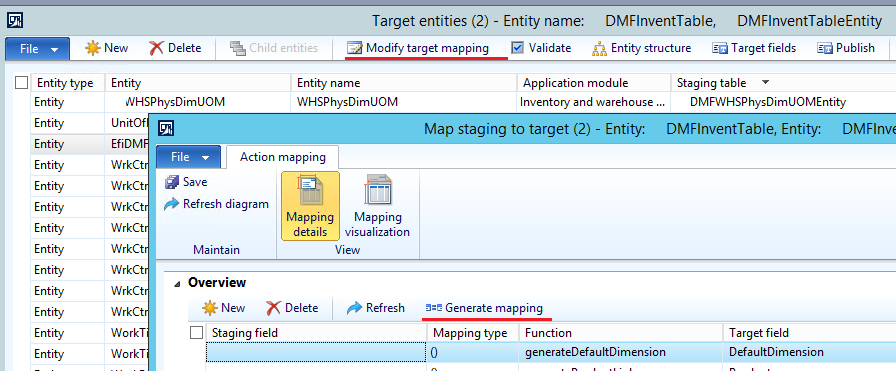Select the Mapping details view
896x371 pixels.
(x=310, y=206)
